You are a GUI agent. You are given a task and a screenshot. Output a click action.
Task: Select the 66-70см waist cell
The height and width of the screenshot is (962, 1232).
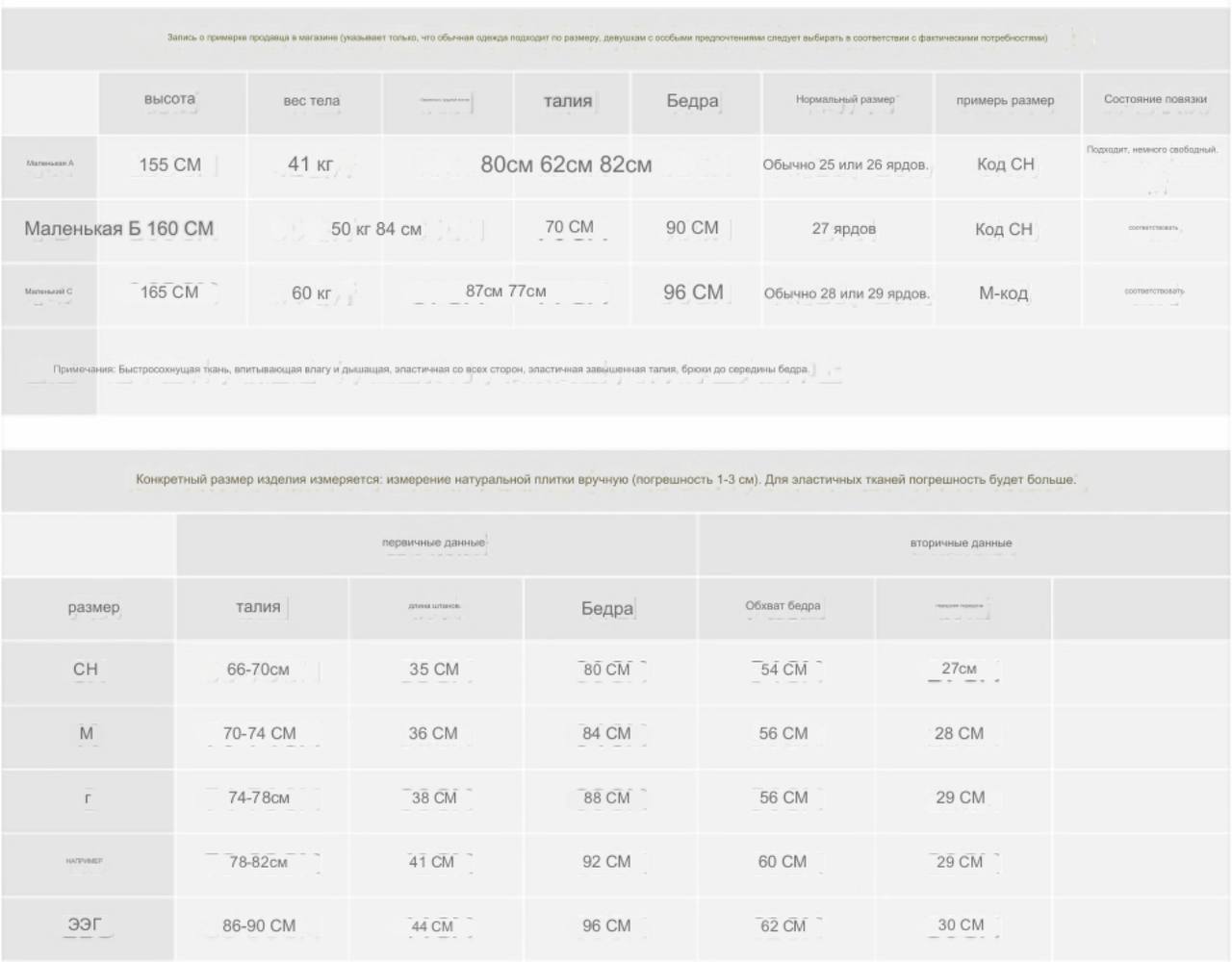[x=258, y=670]
